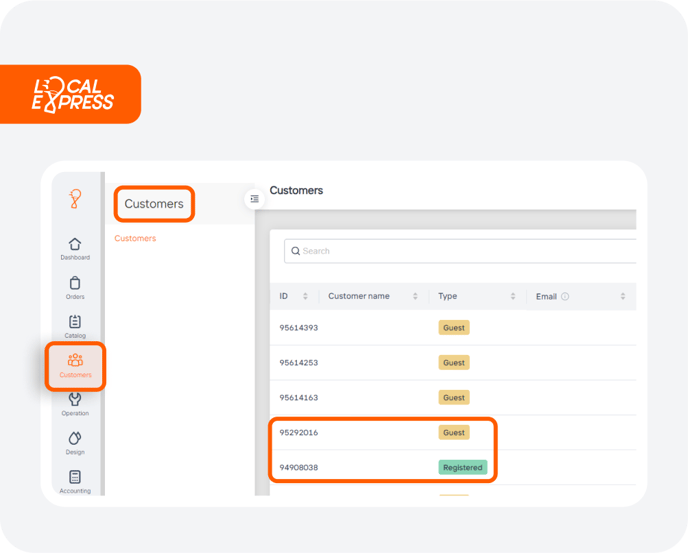Click the Local Express logo in the sidebar
Image resolution: width=688 pixels, height=553 pixels.
coord(75,199)
